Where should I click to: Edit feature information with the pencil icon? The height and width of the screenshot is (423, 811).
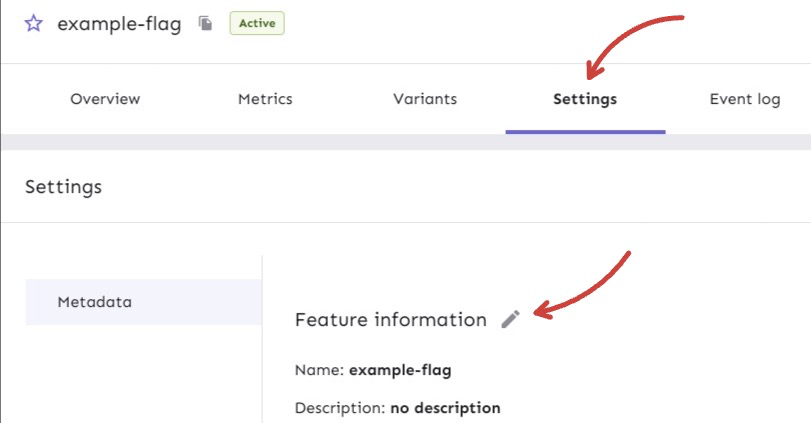coord(511,319)
